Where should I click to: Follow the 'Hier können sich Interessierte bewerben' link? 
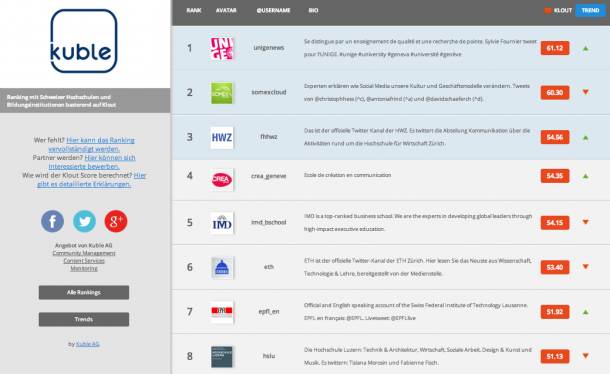(x=92, y=162)
